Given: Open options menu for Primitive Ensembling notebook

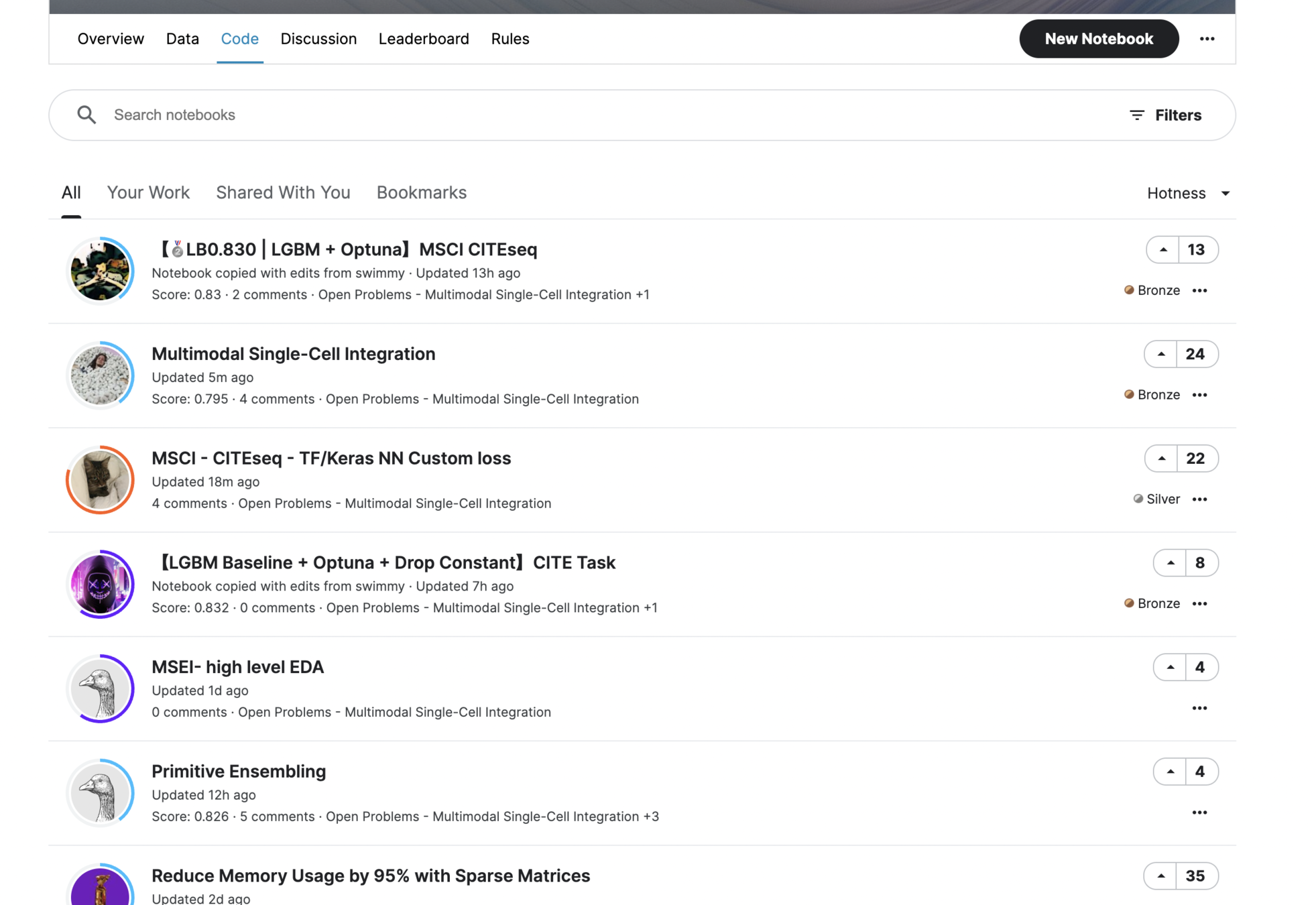Looking at the screenshot, I should tap(1199, 812).
